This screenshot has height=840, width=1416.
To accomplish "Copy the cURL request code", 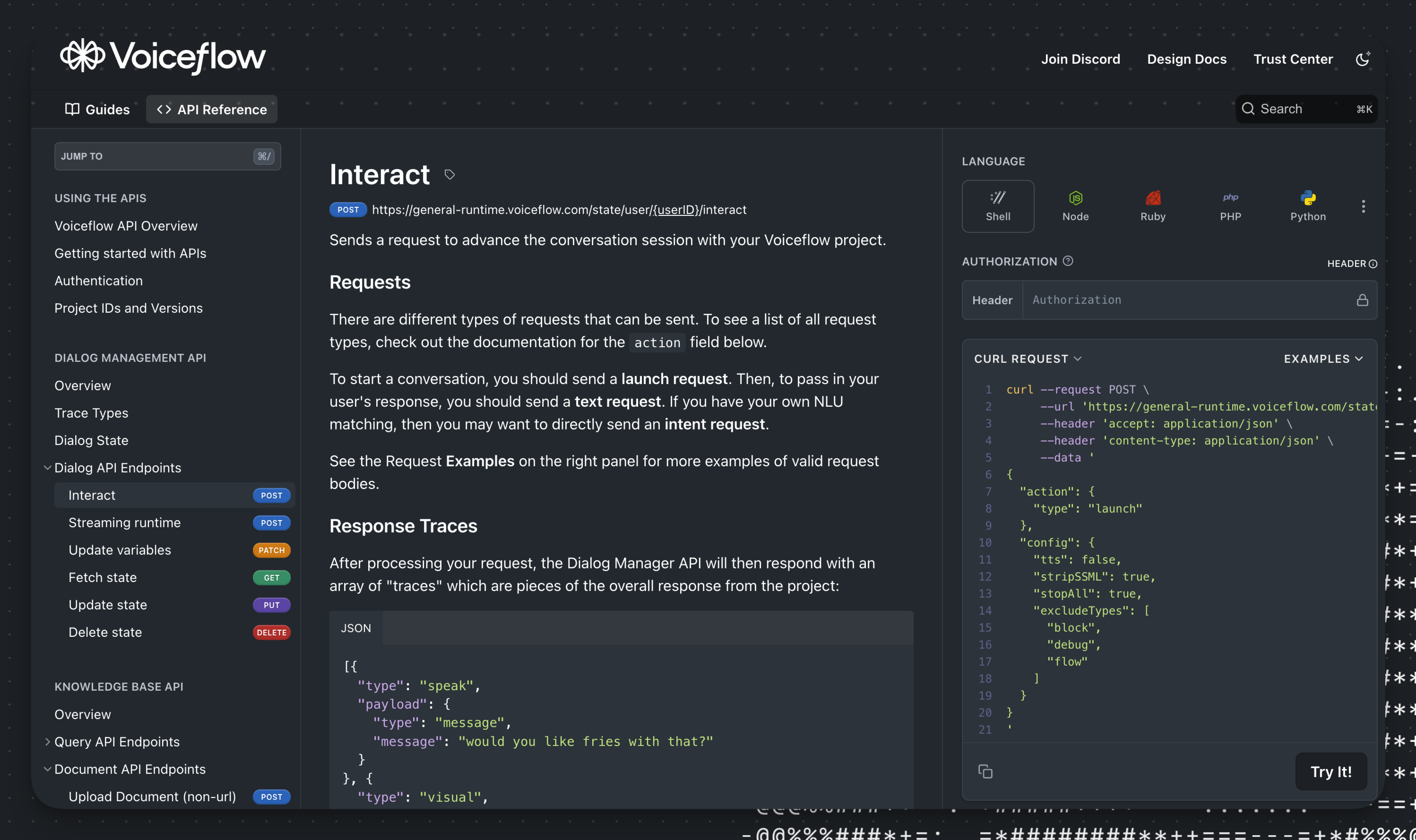I will pos(985,771).
